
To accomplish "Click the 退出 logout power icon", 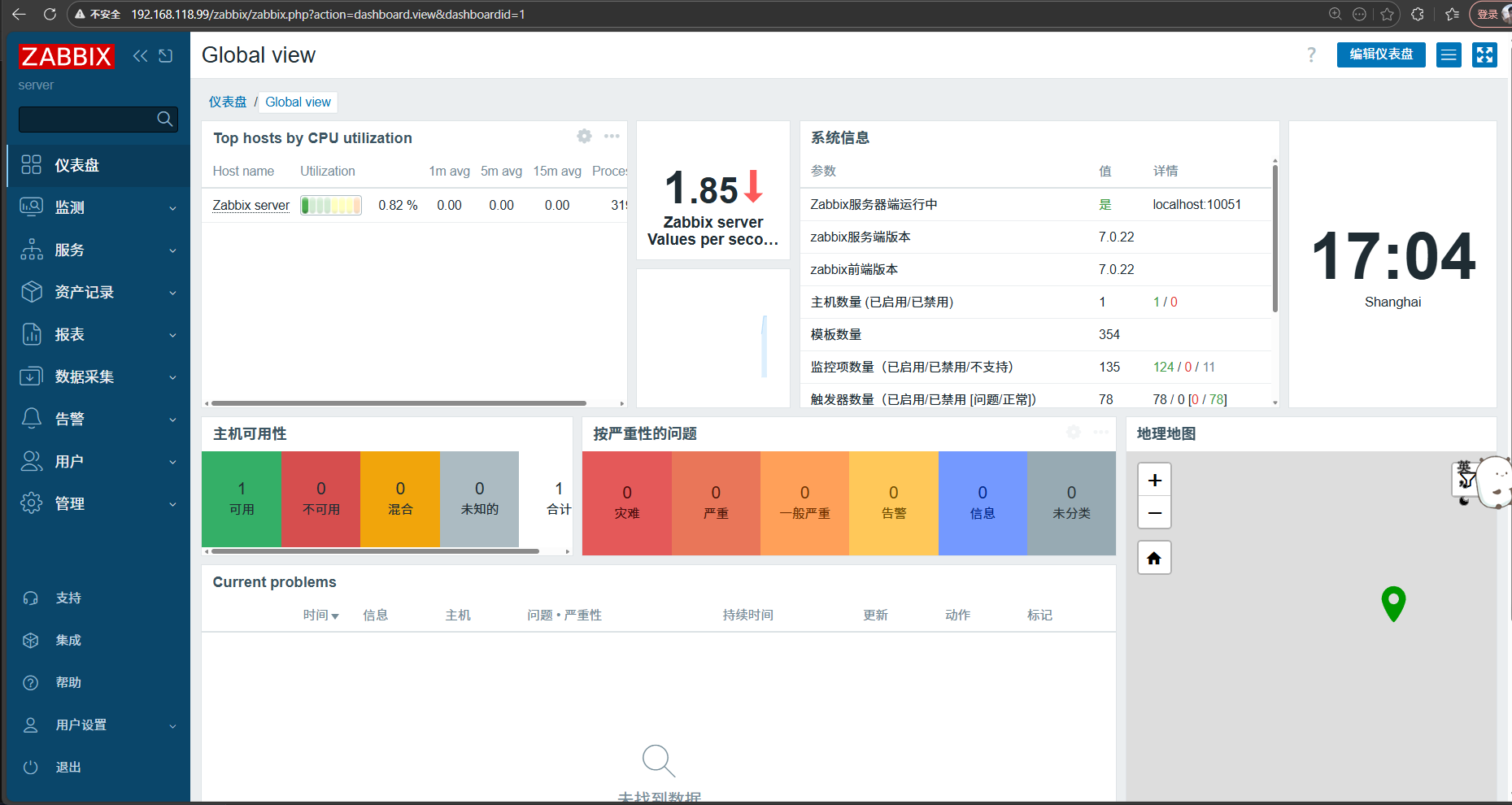I will pyautogui.click(x=31, y=767).
